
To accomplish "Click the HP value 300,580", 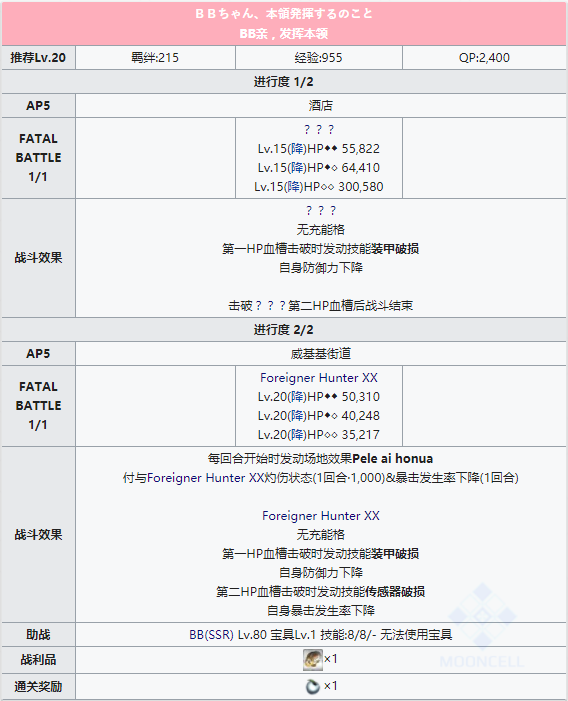I will pos(361,186).
